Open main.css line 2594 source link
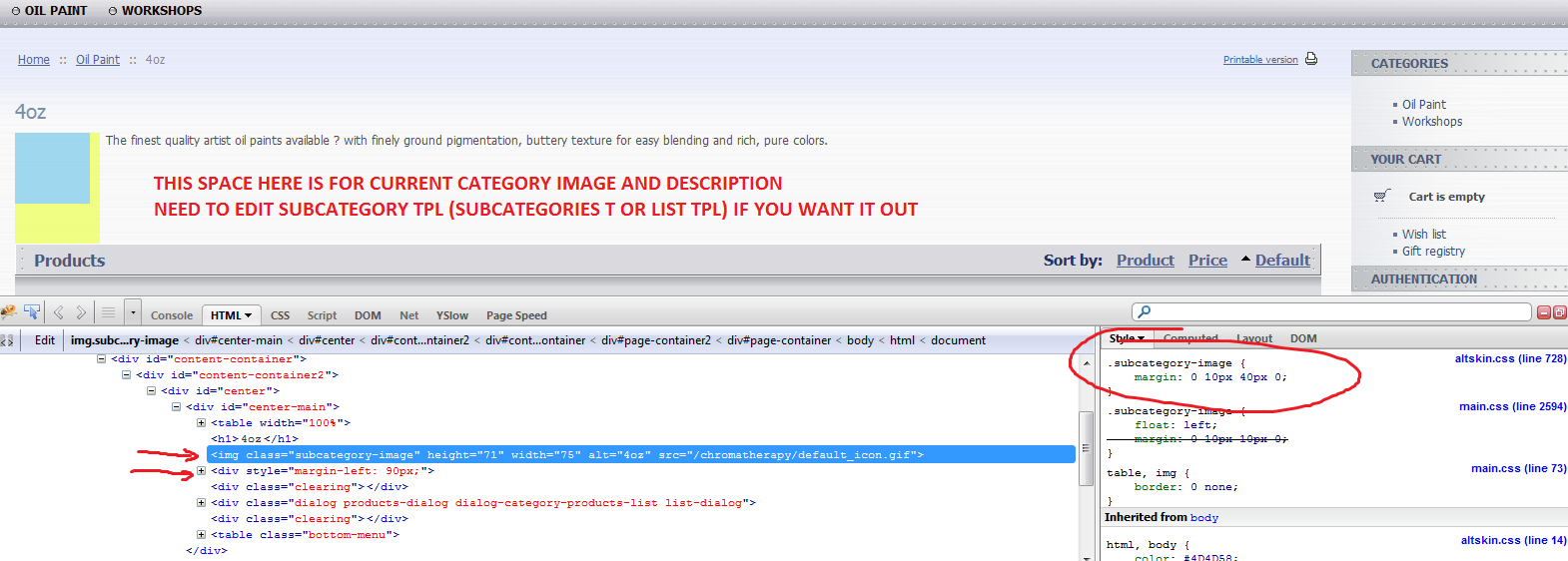 click(x=1512, y=406)
